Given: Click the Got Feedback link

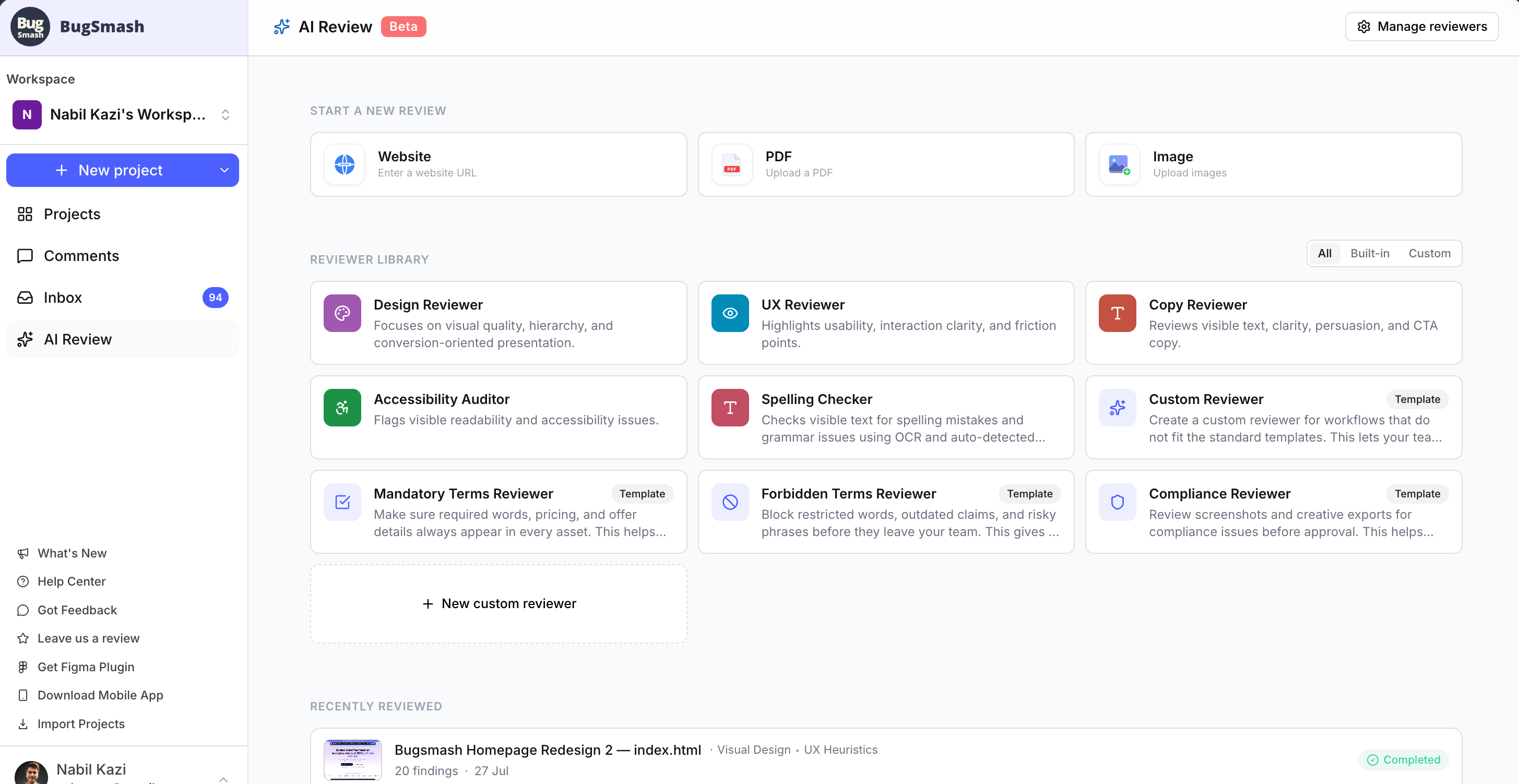Looking at the screenshot, I should point(77,610).
